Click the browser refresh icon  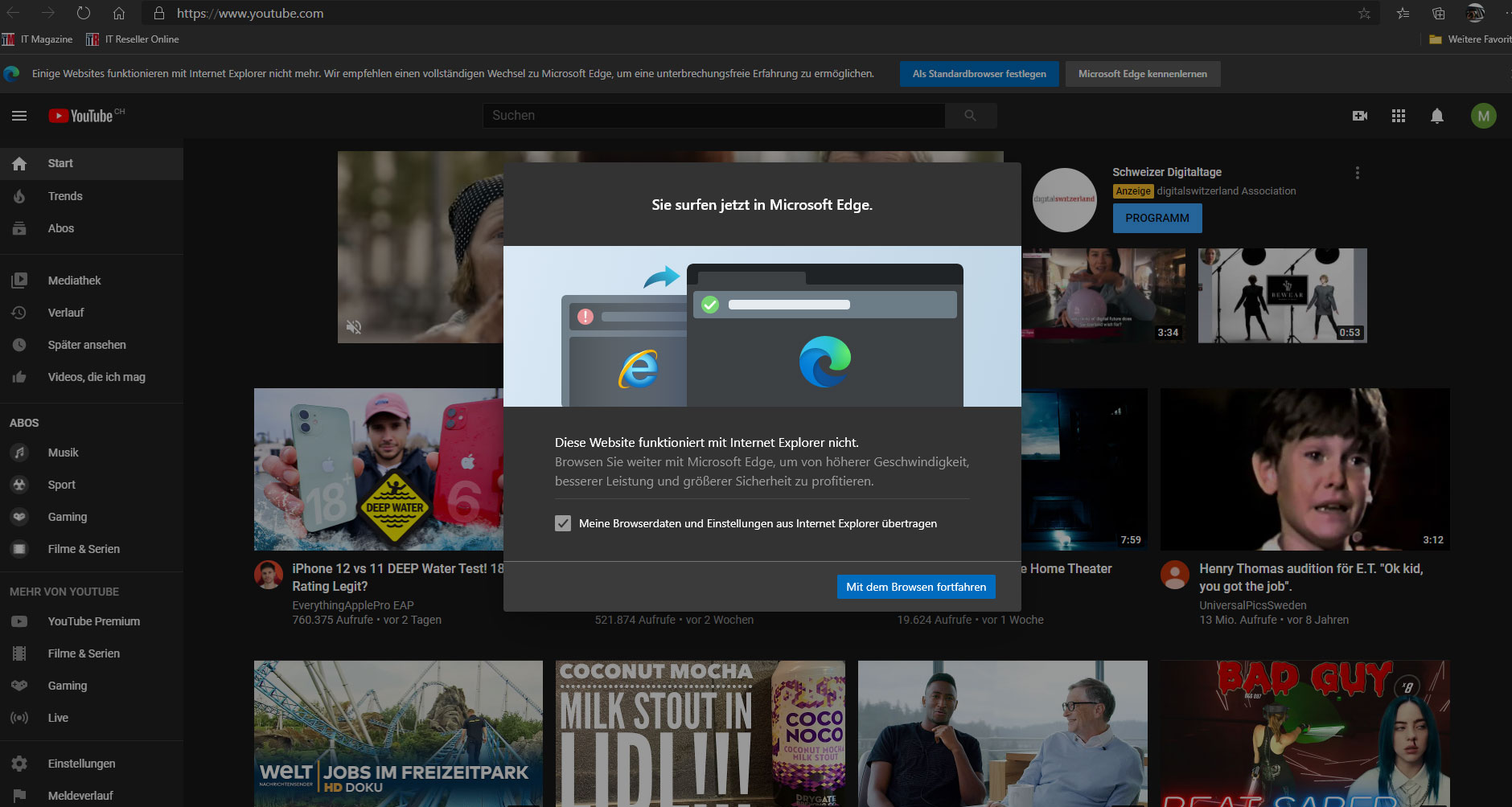point(84,13)
